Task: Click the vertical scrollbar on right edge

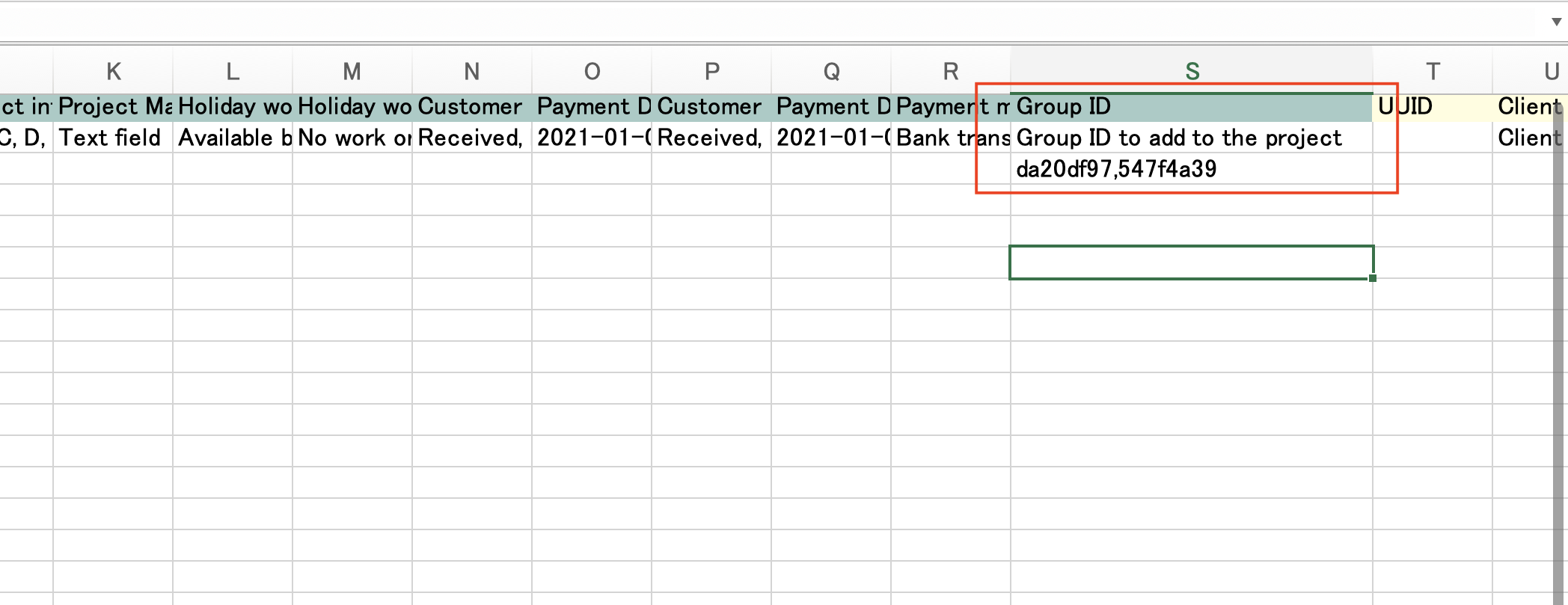Action: [x=1561, y=337]
